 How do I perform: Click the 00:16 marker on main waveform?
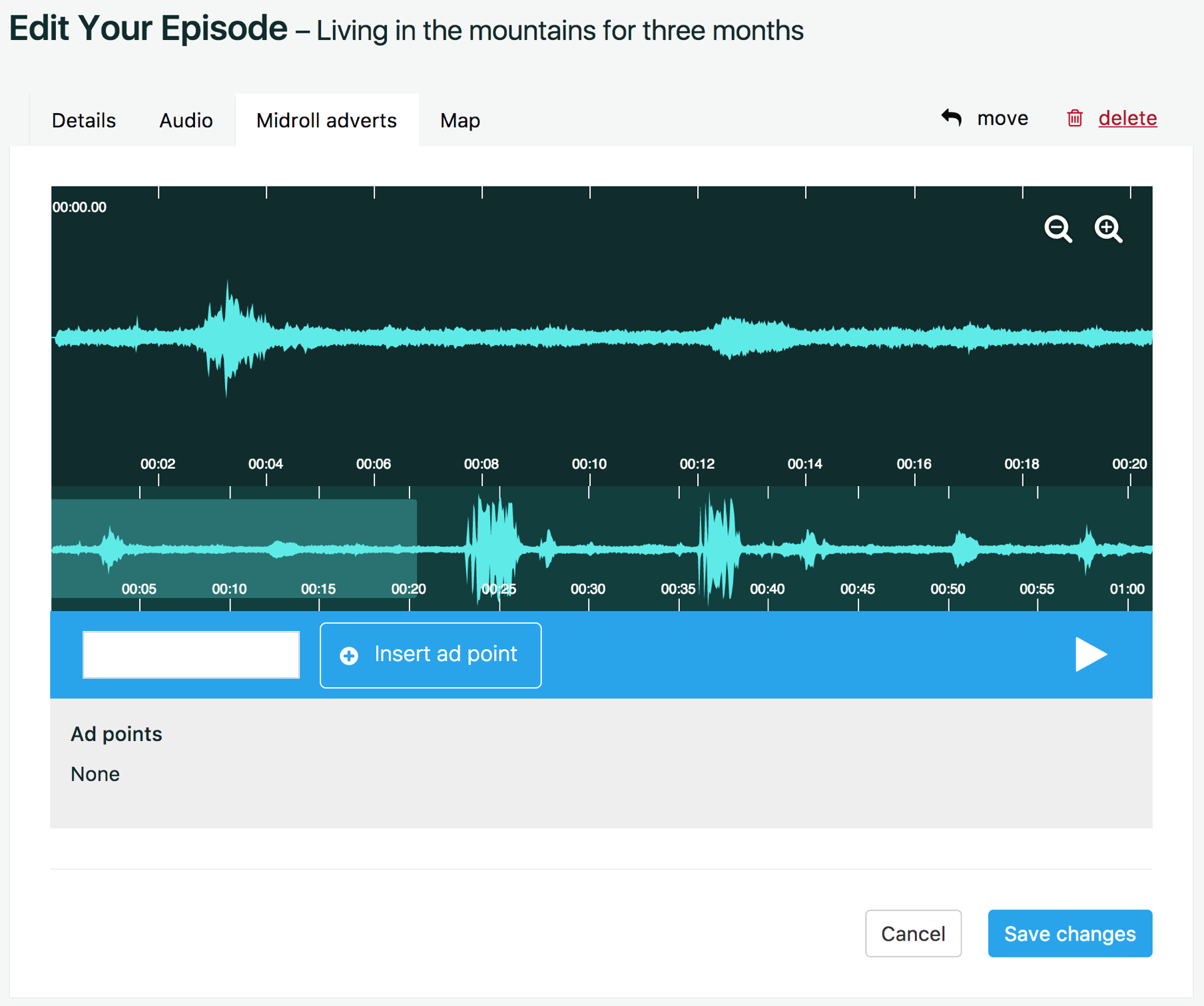pyautogui.click(x=914, y=464)
